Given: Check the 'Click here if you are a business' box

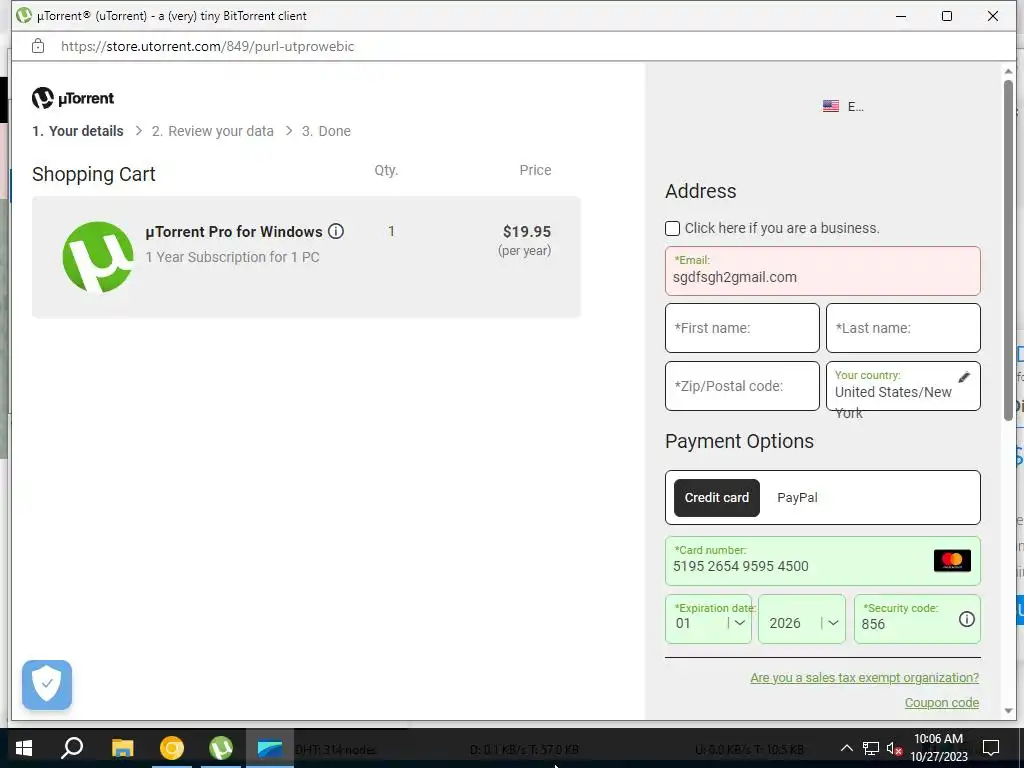Looking at the screenshot, I should [672, 228].
